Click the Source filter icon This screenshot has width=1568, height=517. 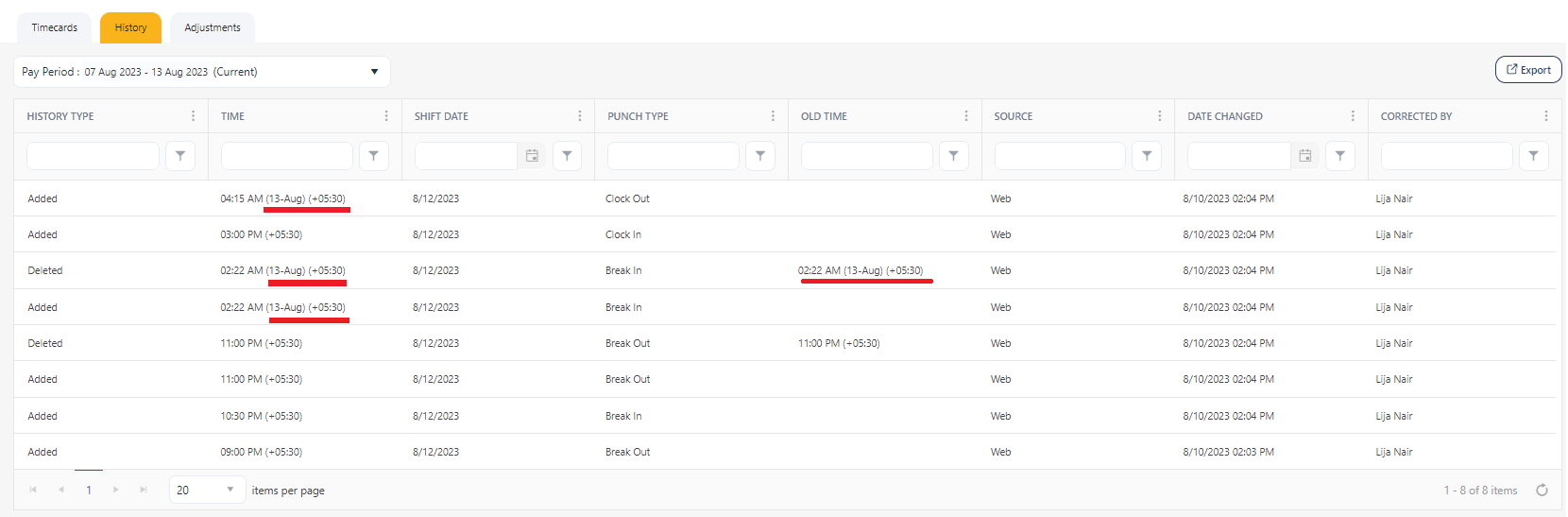coord(1147,156)
